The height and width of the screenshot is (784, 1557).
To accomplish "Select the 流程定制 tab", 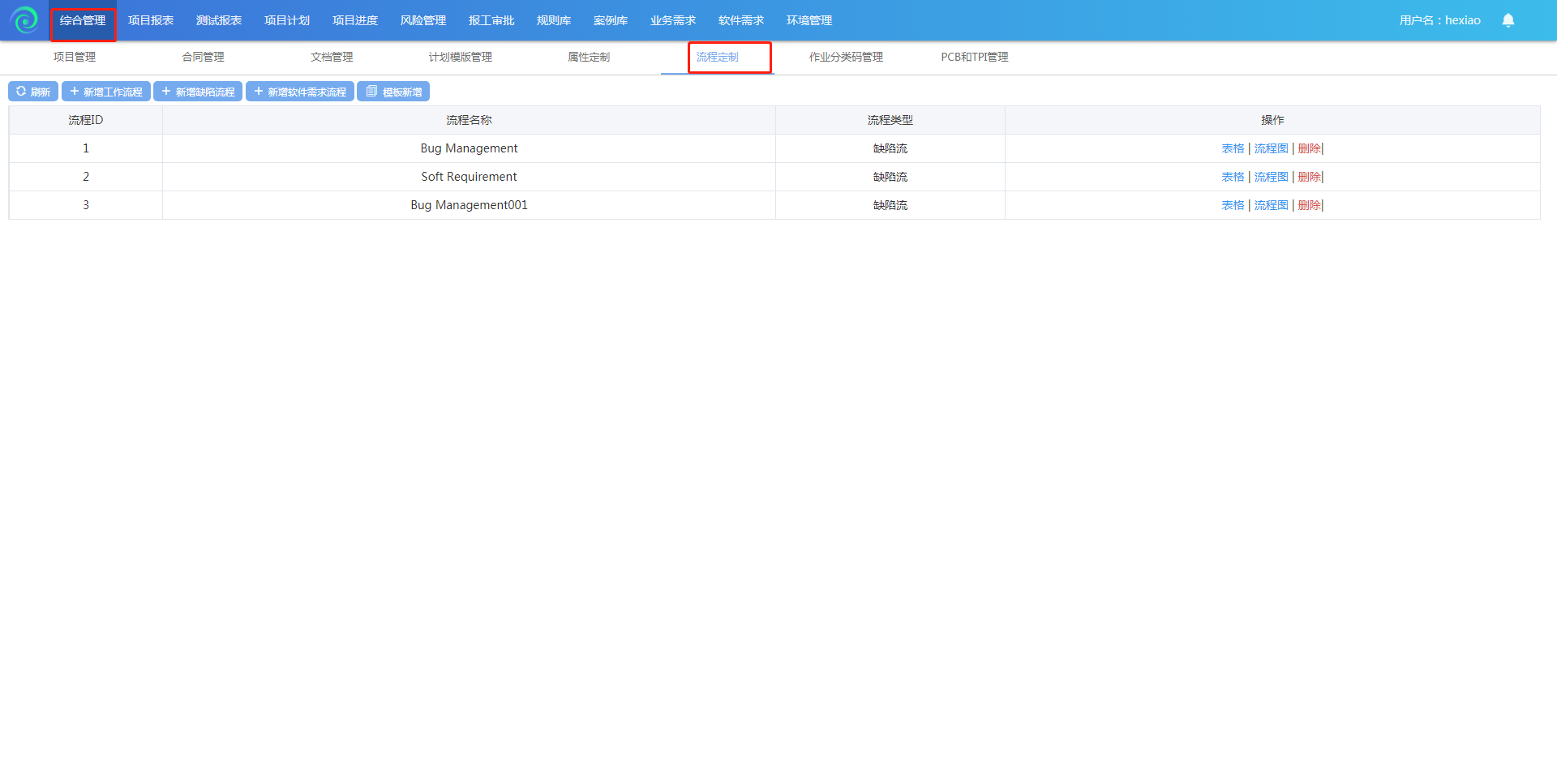I will click(x=718, y=57).
